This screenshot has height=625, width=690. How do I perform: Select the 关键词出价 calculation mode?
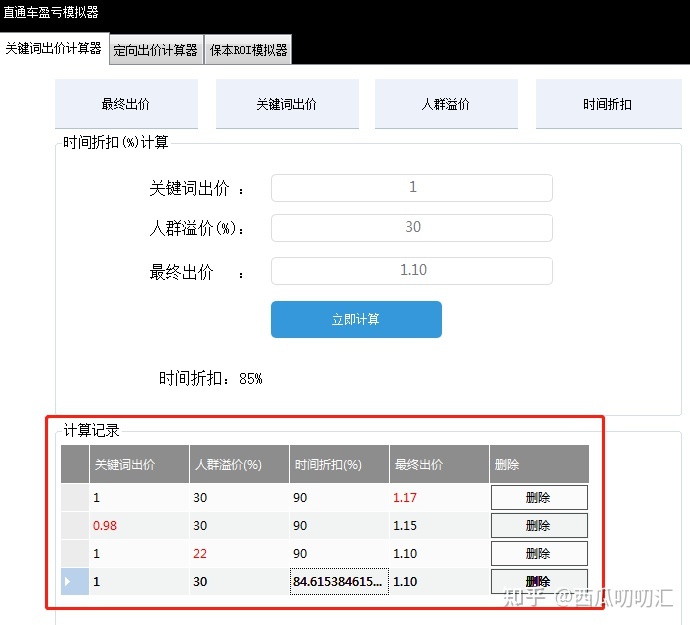pos(287,104)
